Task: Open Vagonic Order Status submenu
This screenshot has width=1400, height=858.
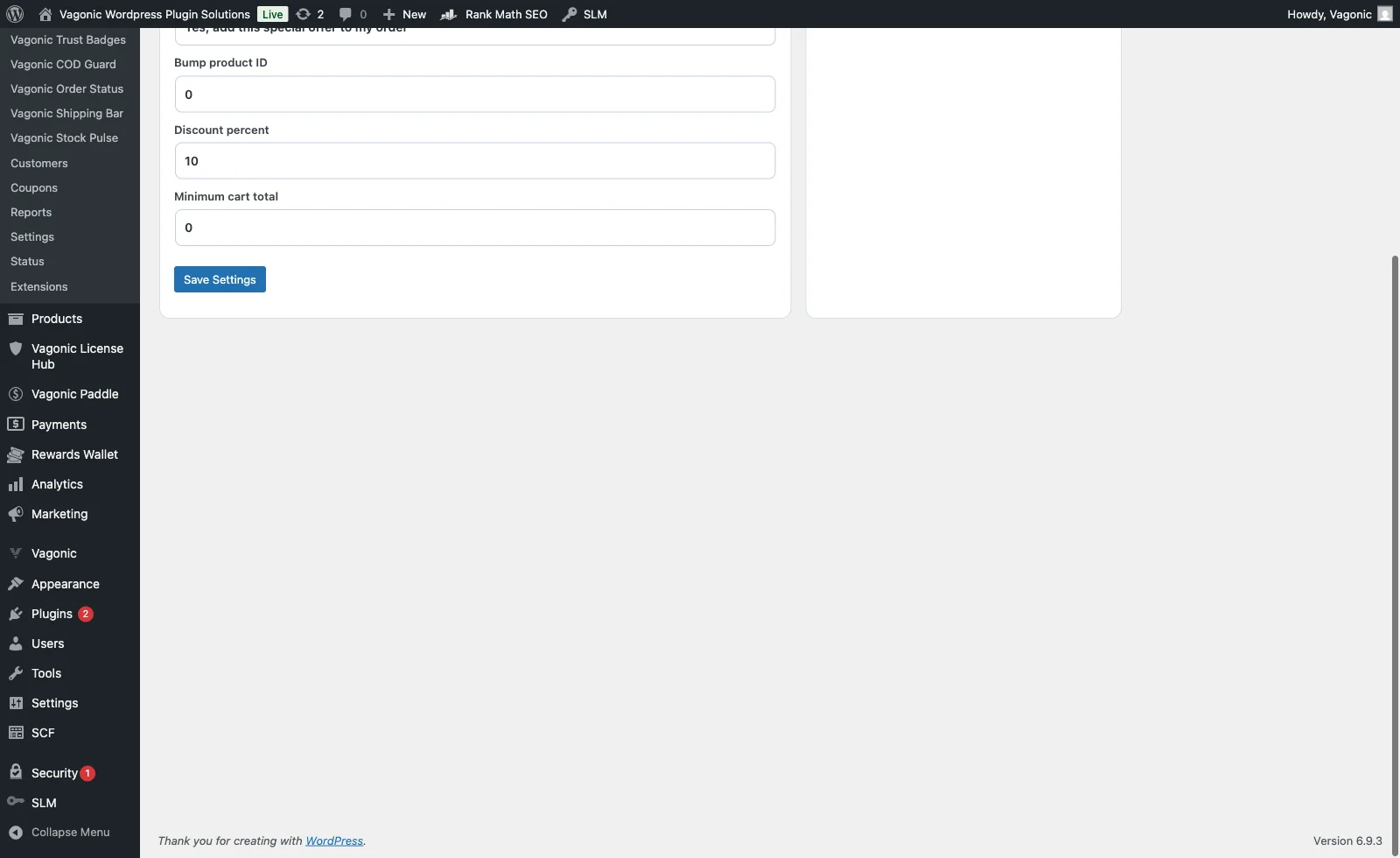Action: [66, 88]
